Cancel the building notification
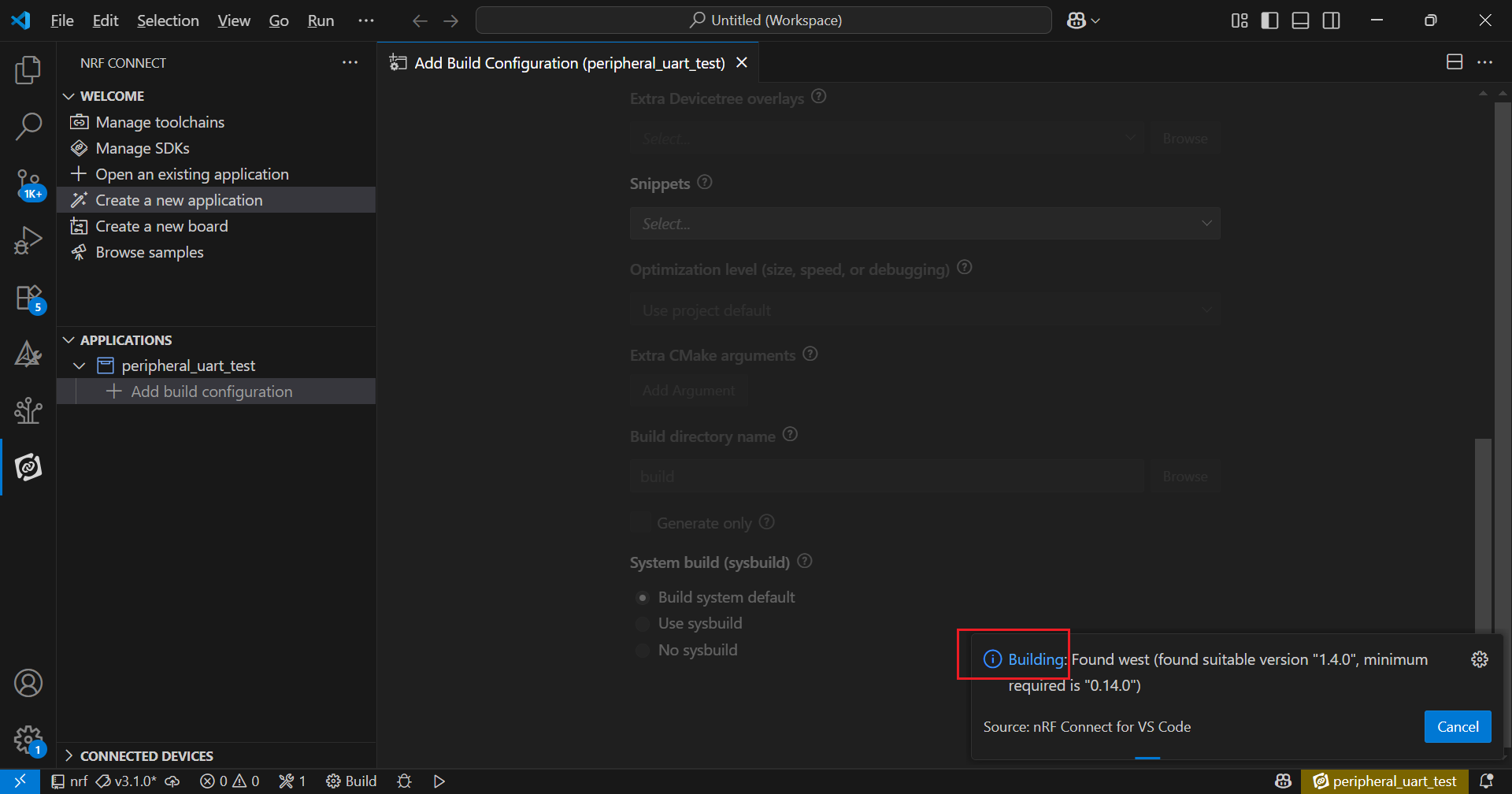The width and height of the screenshot is (1512, 794). click(1458, 727)
